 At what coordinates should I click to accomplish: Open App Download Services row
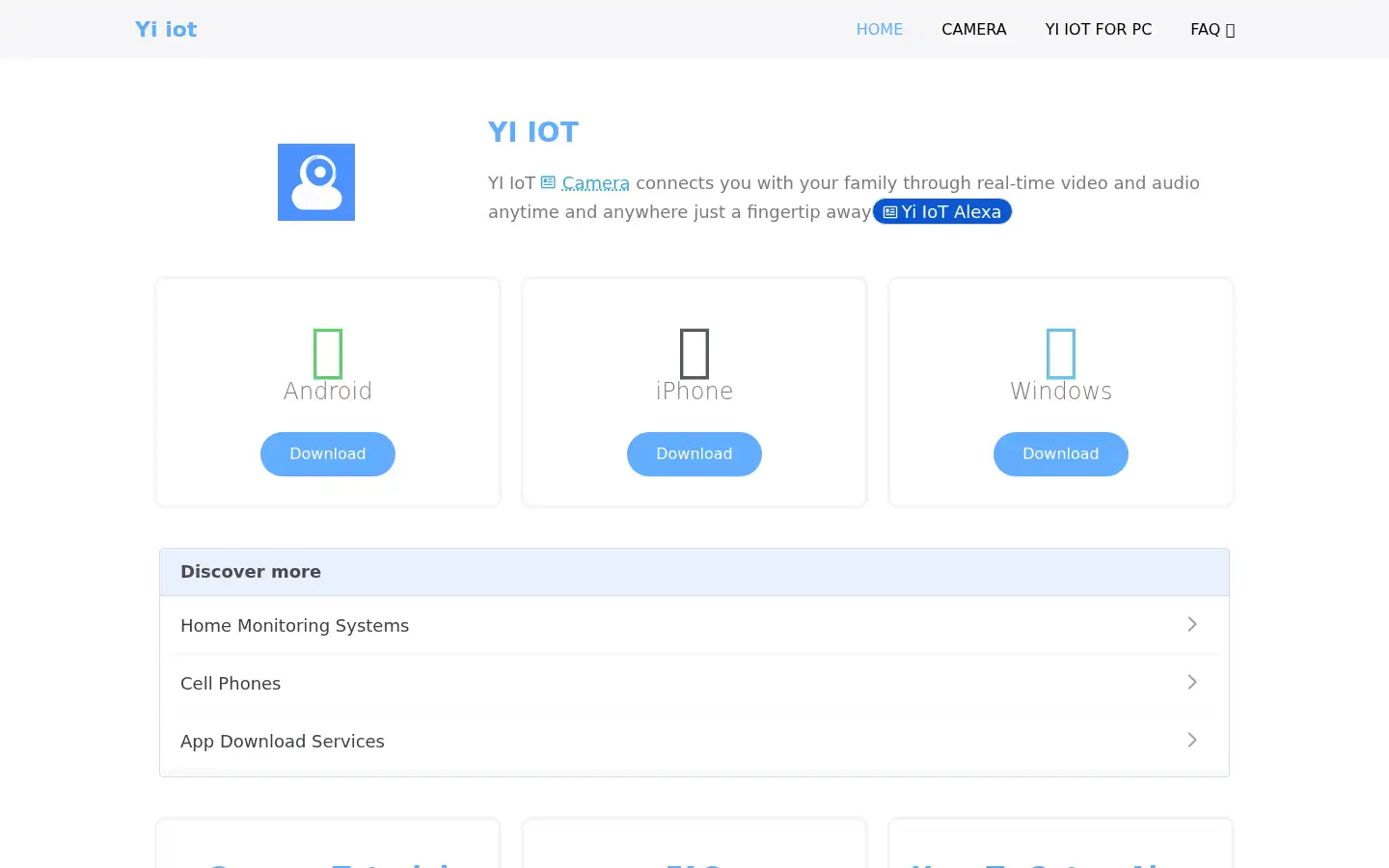click(x=694, y=741)
